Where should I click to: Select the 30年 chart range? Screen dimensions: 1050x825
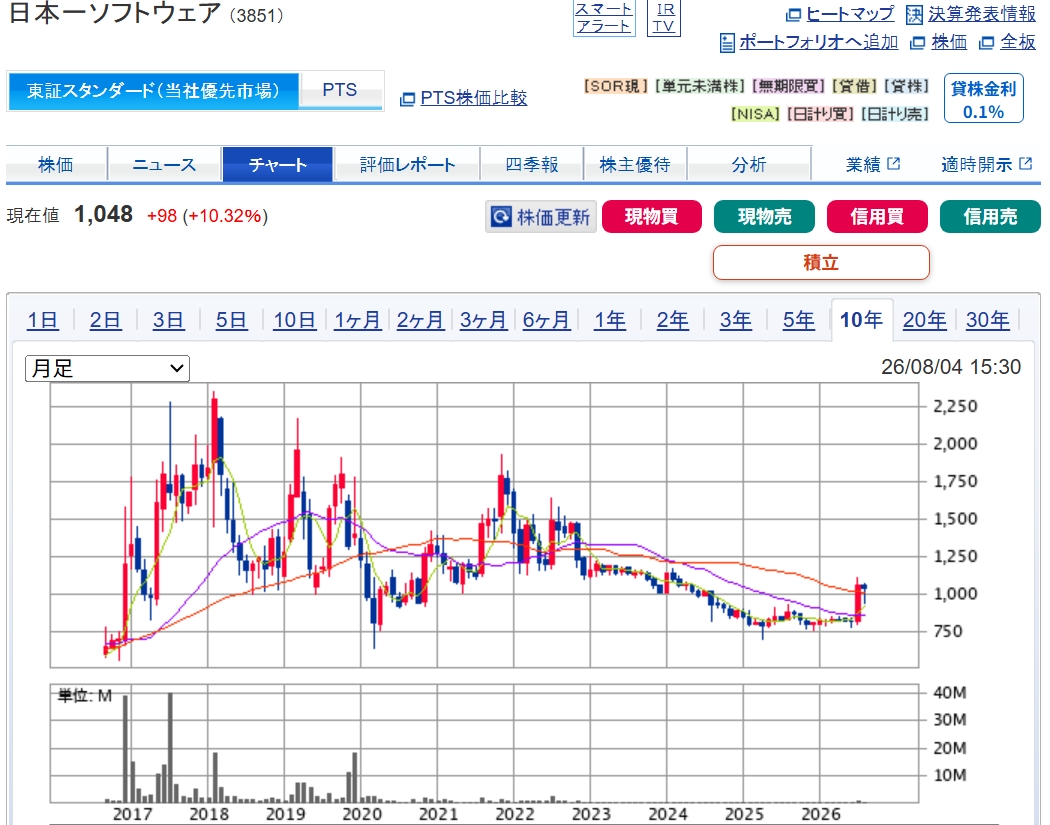click(988, 320)
